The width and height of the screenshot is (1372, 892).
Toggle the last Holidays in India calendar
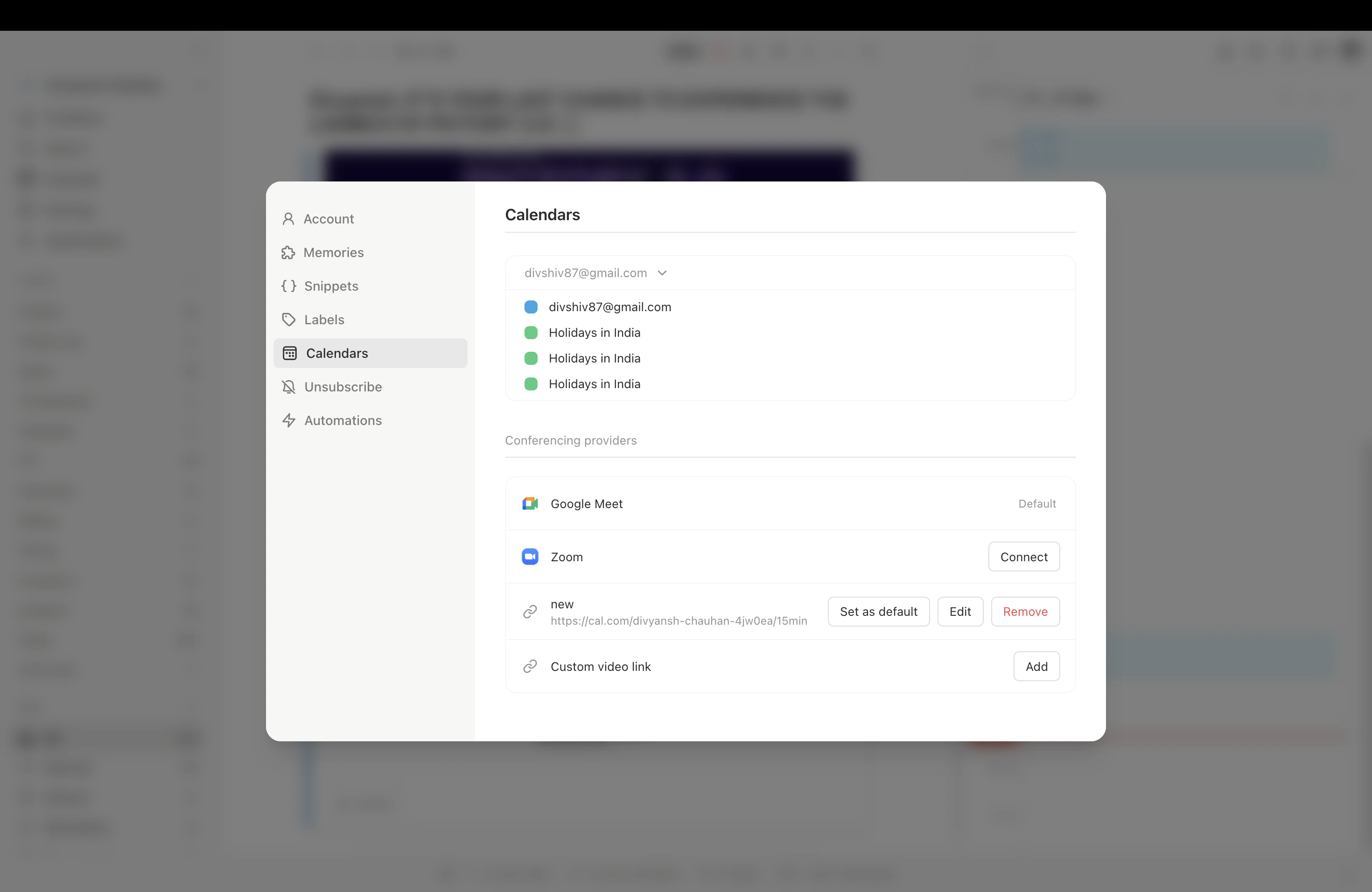pos(531,384)
